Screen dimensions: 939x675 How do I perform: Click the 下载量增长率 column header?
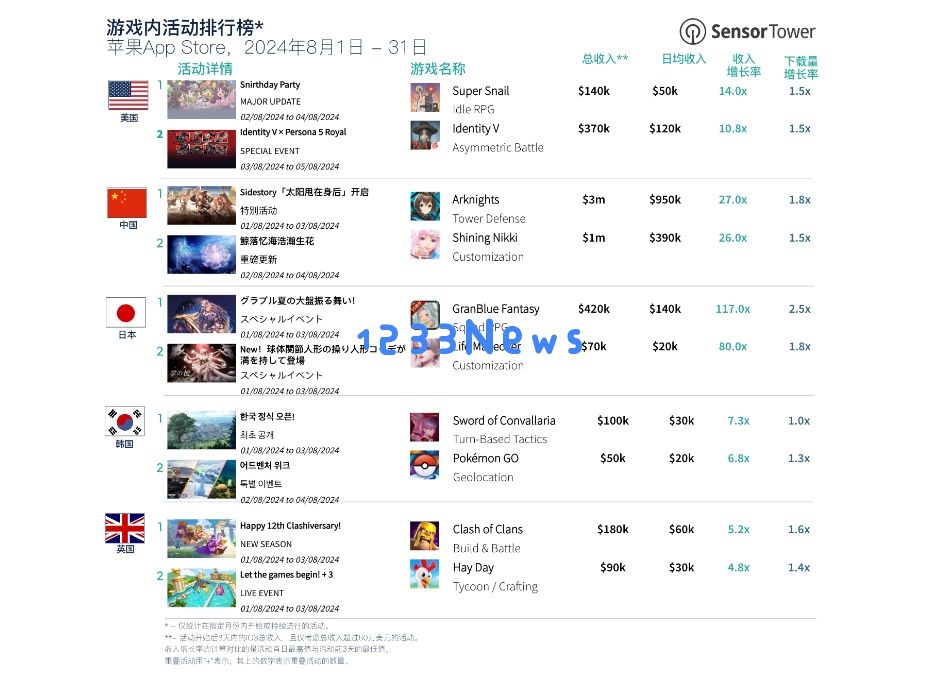pos(801,68)
